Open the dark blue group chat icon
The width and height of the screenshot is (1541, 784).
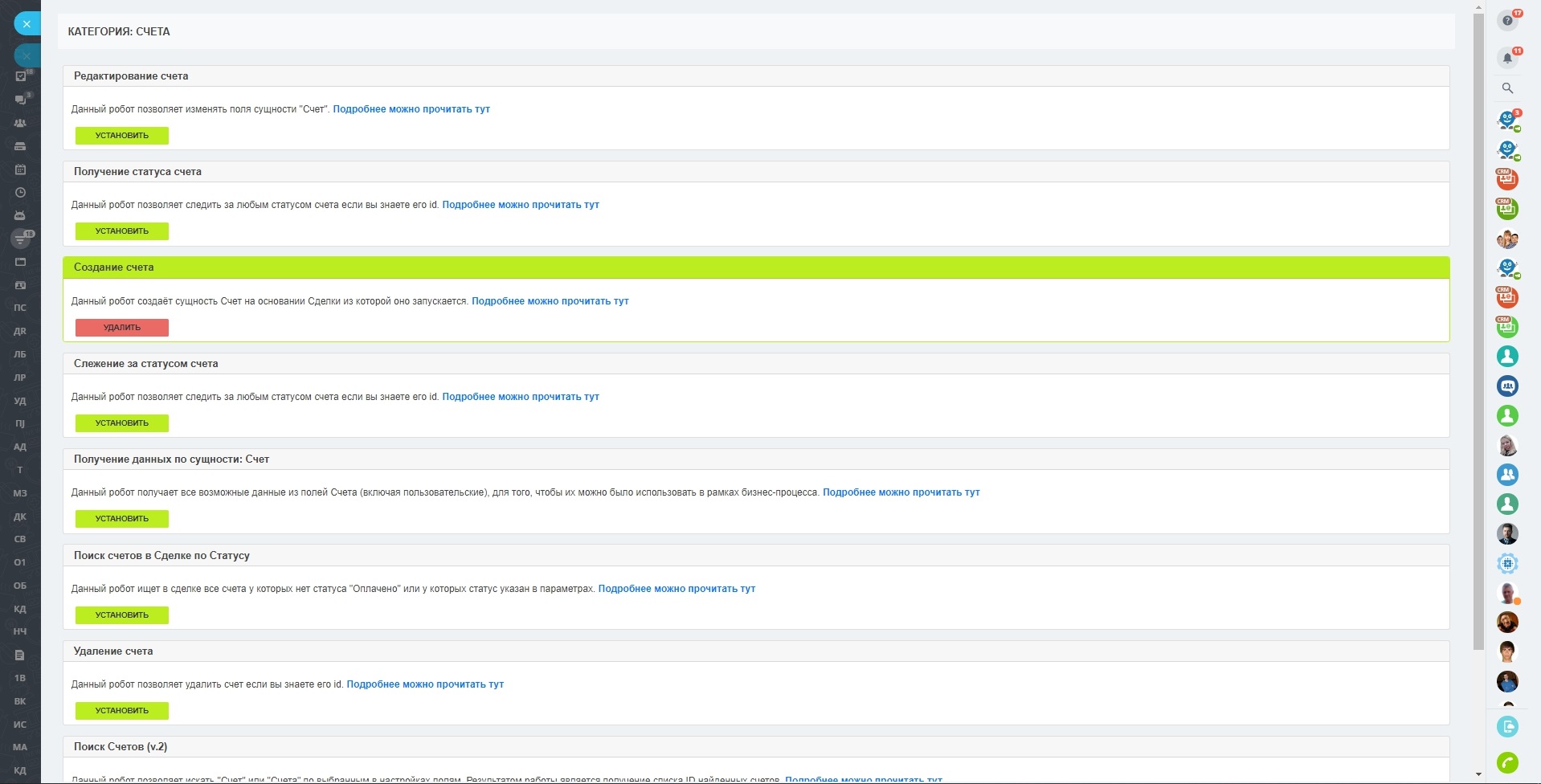pos(1507,386)
